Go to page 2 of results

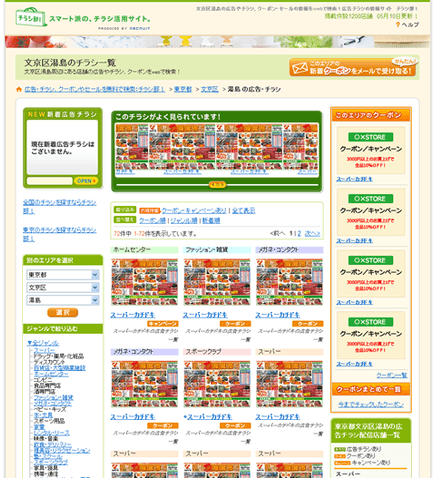pos(299,233)
